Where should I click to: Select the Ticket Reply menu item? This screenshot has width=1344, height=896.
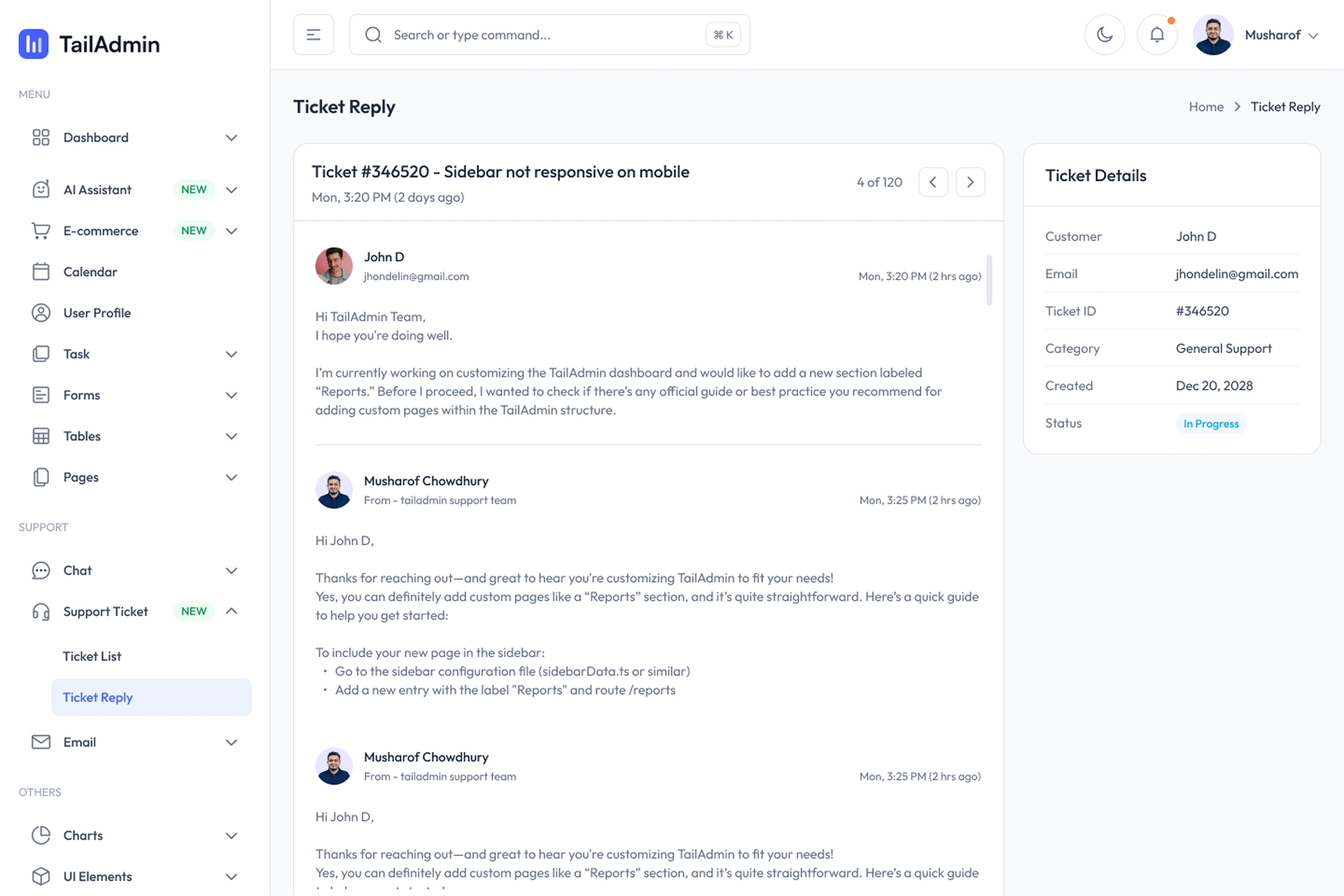pos(98,697)
